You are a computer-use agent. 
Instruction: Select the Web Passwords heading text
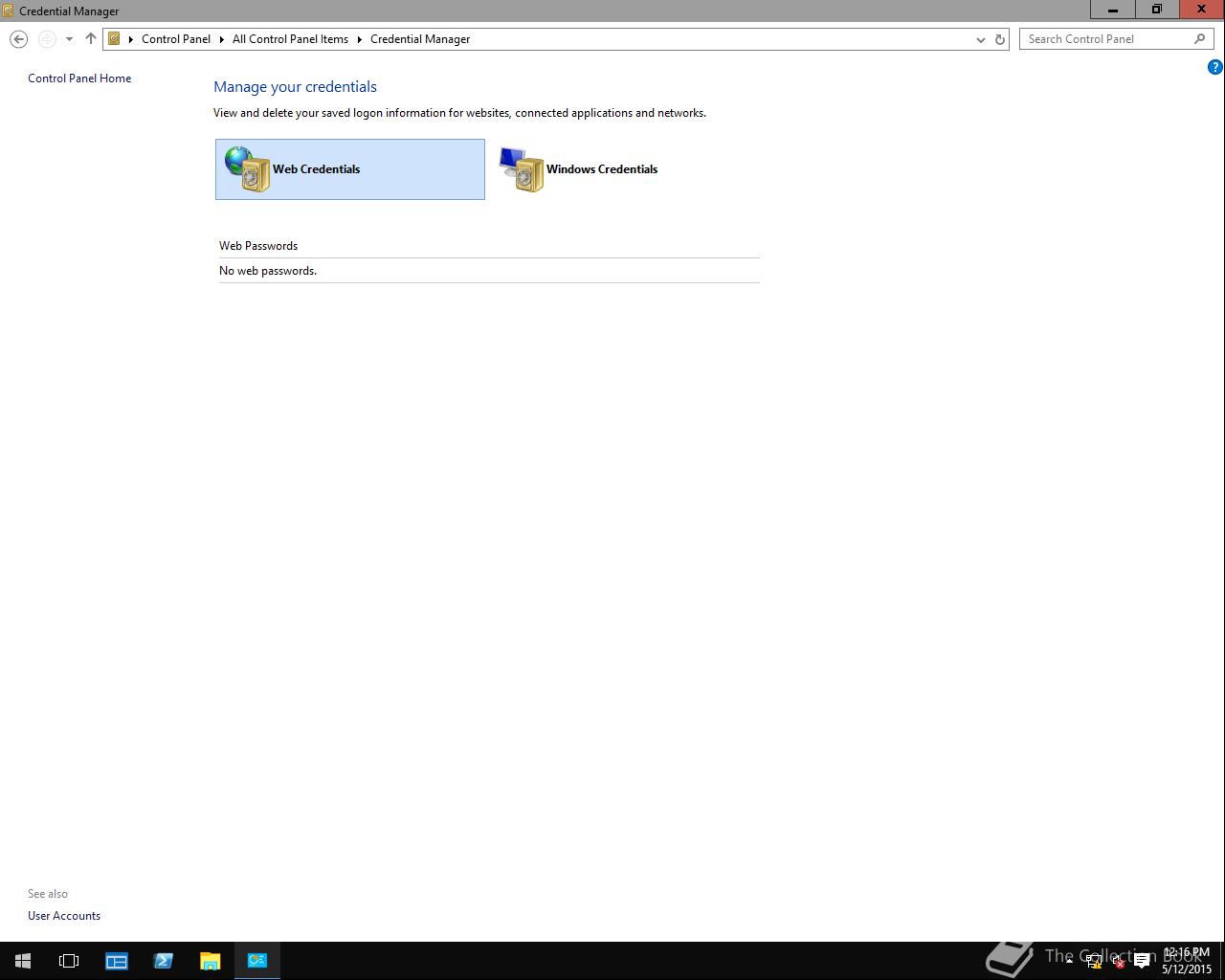258,246
